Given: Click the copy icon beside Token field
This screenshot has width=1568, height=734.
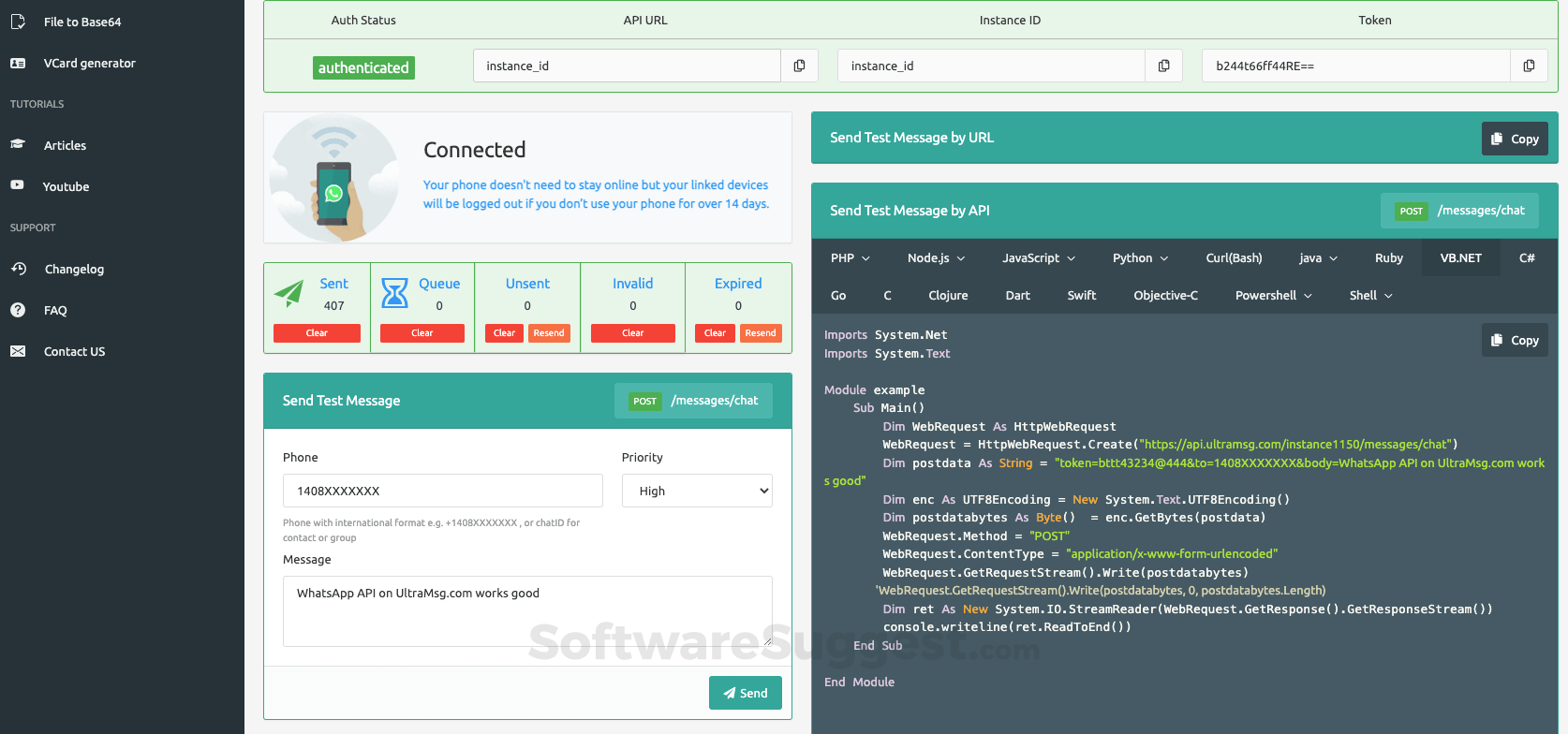Looking at the screenshot, I should pyautogui.click(x=1529, y=66).
